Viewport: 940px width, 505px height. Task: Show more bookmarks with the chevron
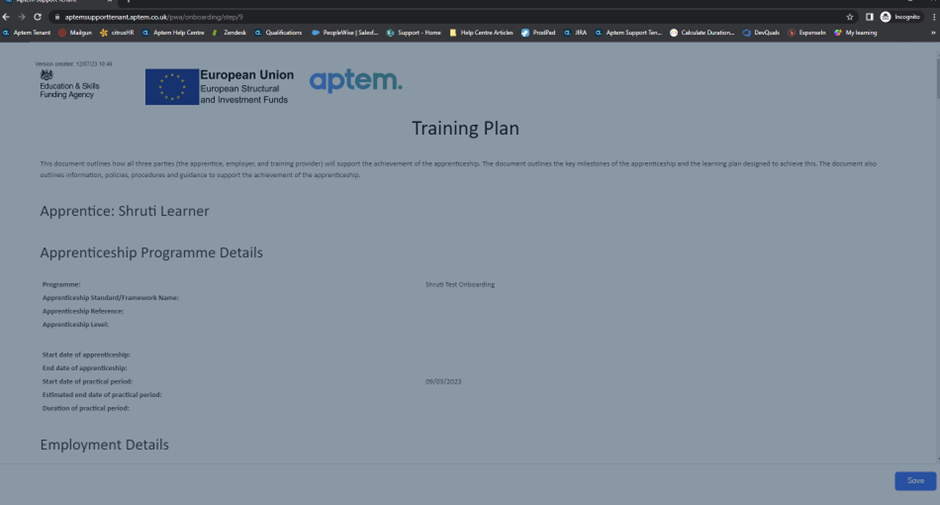tap(933, 33)
